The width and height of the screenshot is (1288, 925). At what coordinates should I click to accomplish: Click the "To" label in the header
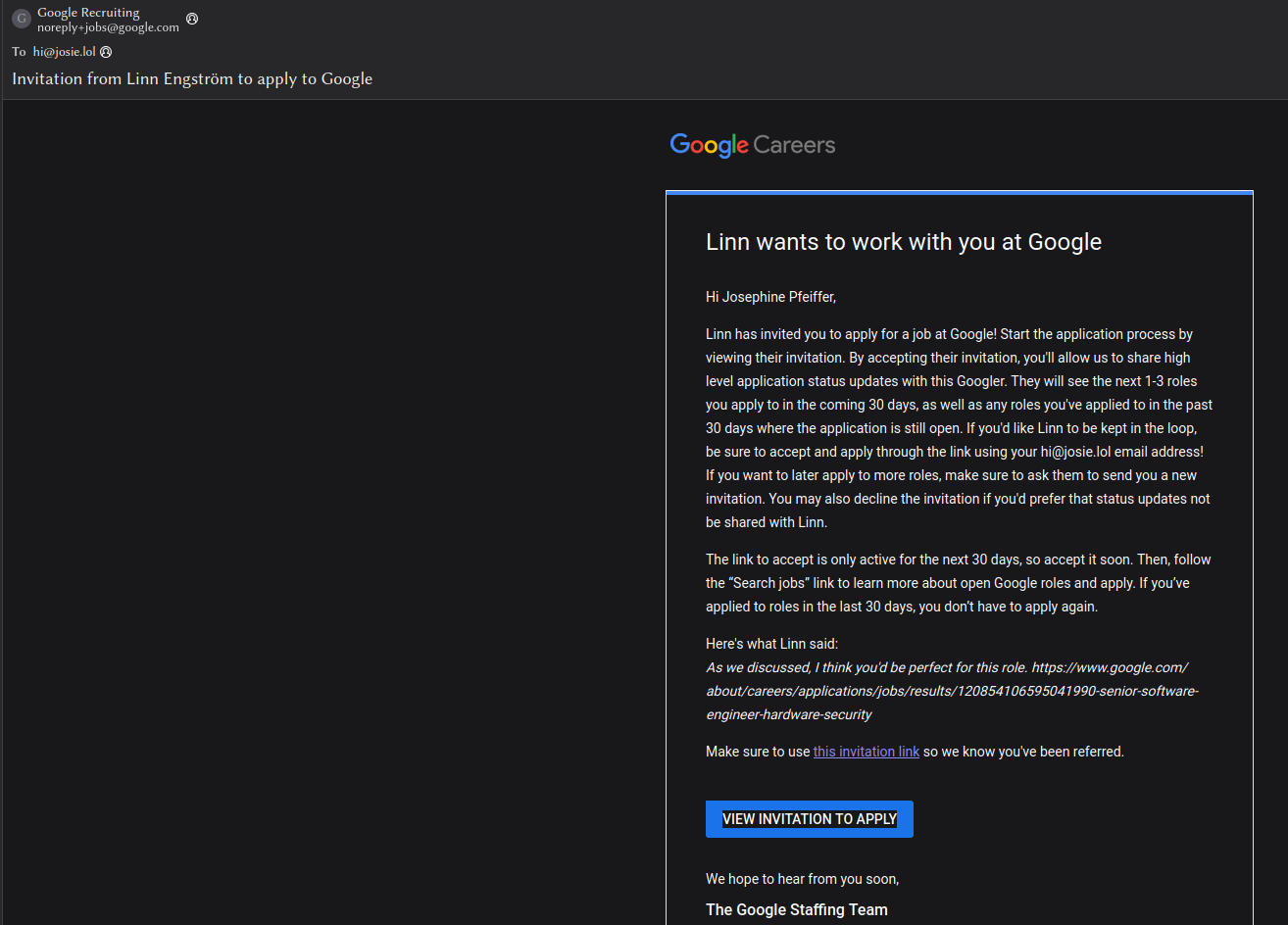click(x=19, y=52)
